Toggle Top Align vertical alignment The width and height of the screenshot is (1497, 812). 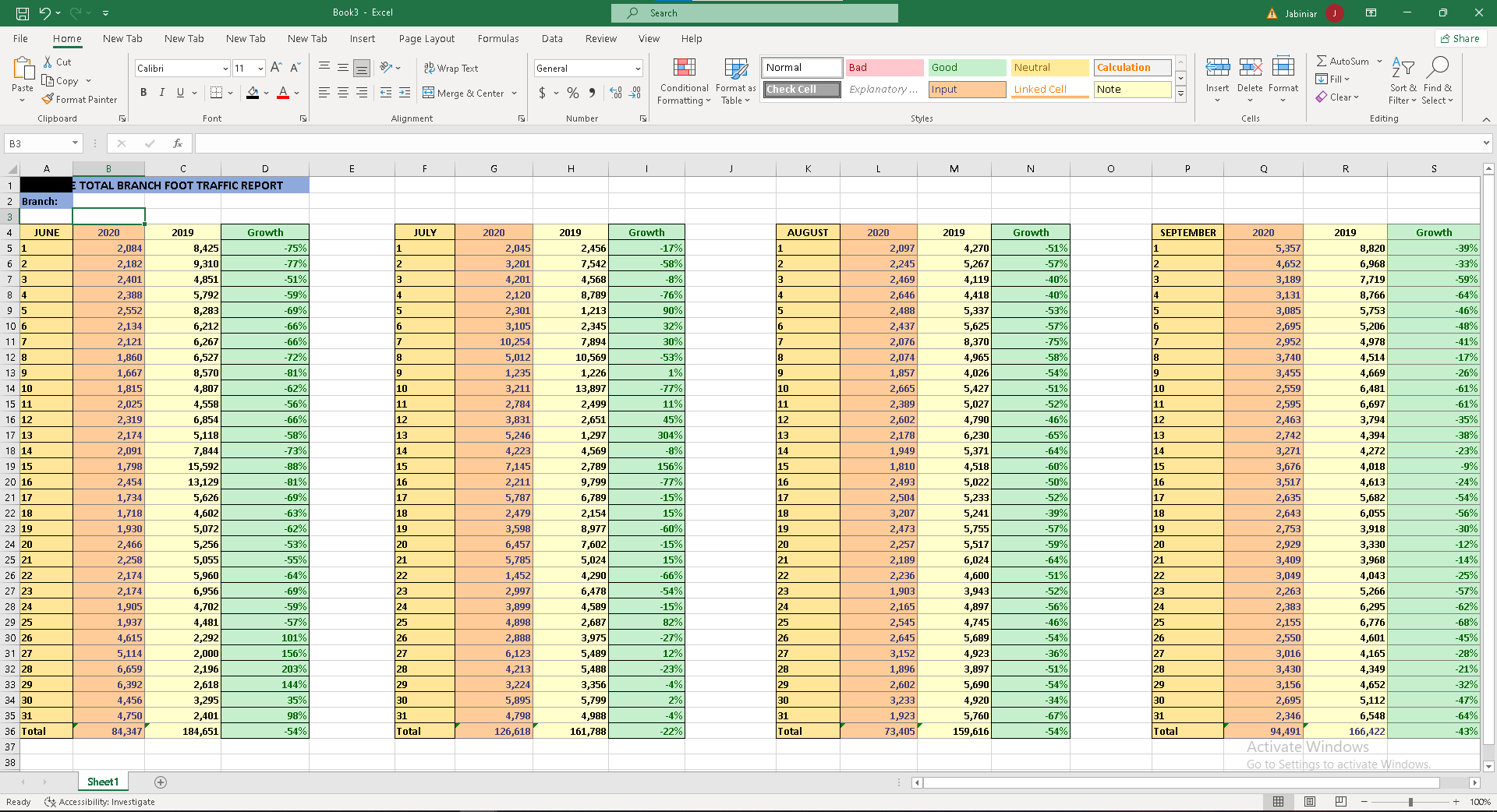[x=324, y=68]
